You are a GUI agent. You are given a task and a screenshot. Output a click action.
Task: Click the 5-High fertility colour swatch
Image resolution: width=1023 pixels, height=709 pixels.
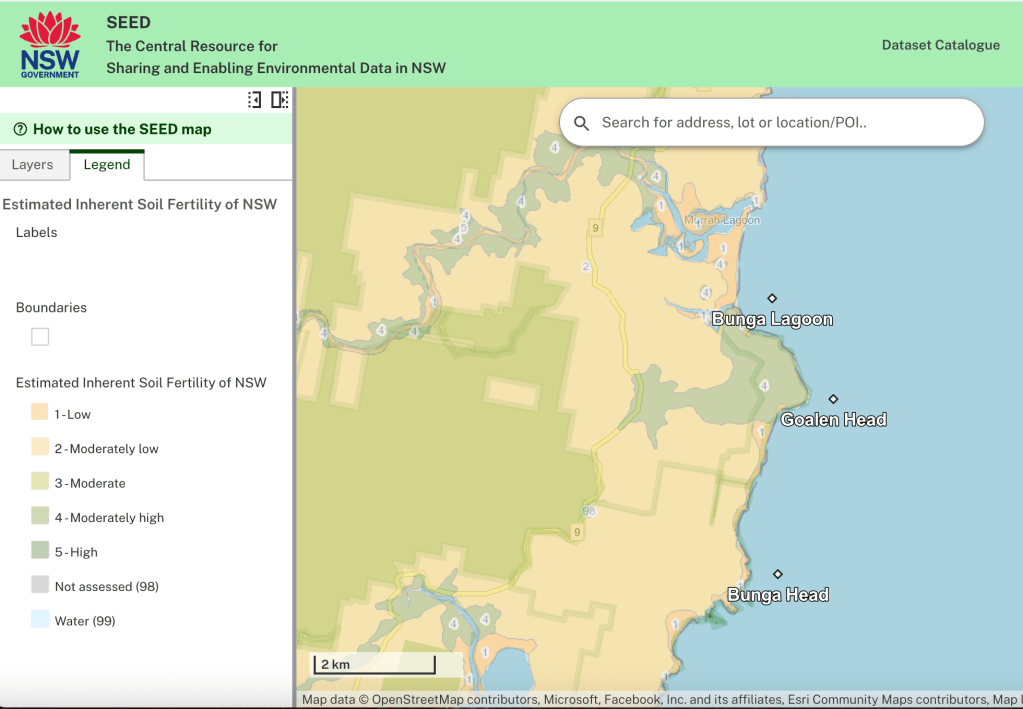(x=40, y=550)
